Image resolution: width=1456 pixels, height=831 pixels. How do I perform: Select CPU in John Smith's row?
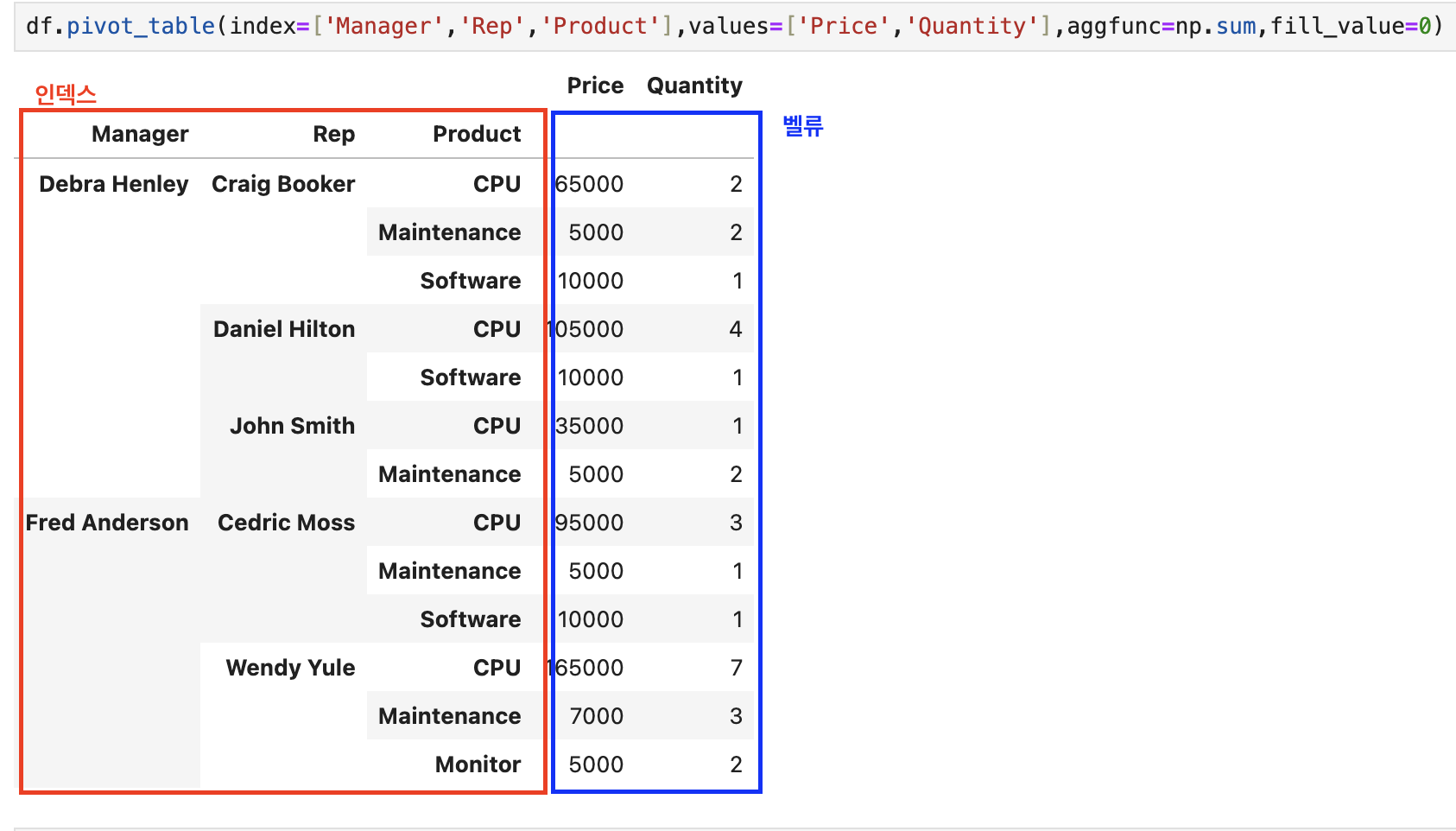pyautogui.click(x=497, y=426)
